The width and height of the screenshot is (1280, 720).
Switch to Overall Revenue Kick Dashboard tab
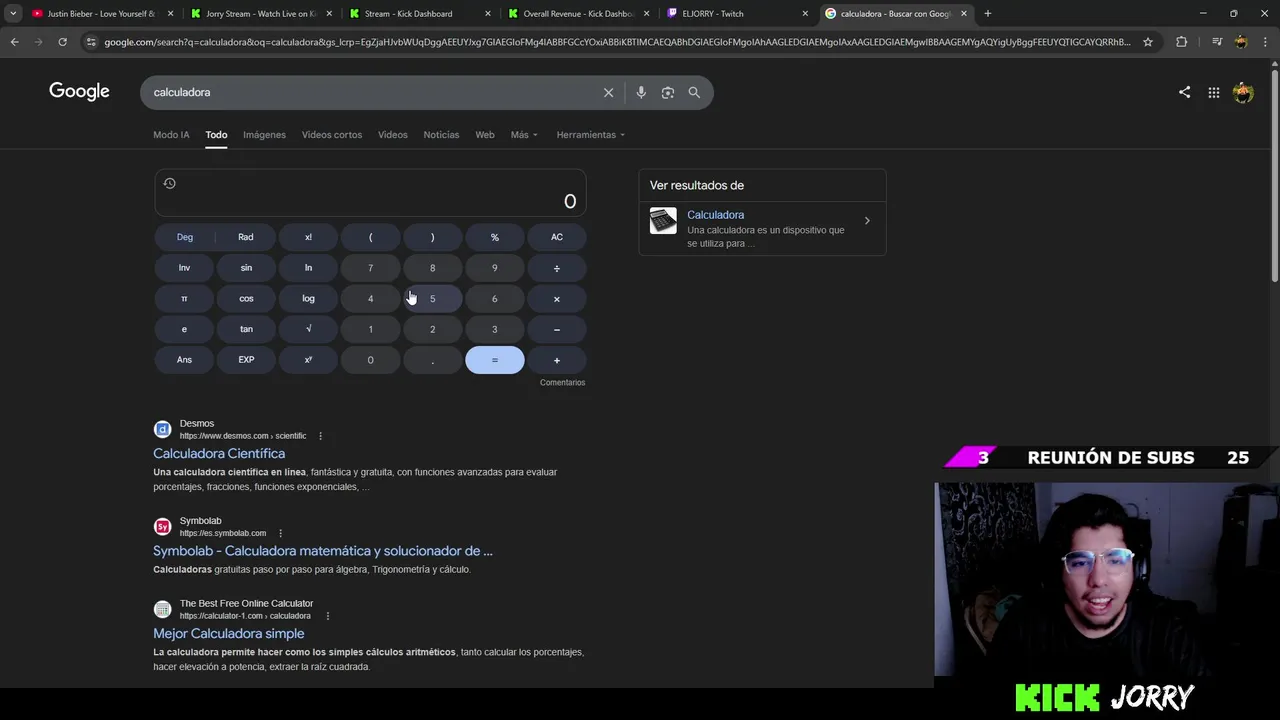point(579,14)
